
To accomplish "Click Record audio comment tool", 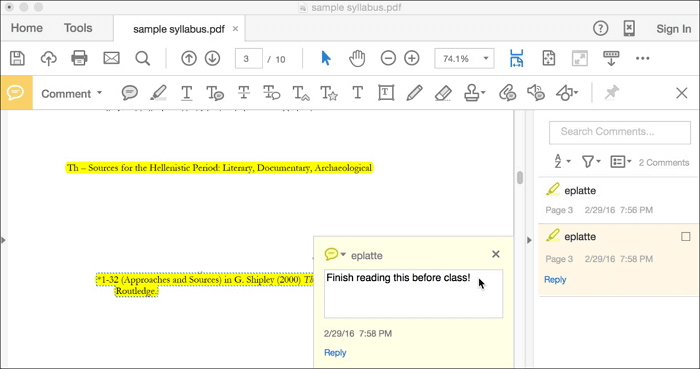I will point(536,93).
